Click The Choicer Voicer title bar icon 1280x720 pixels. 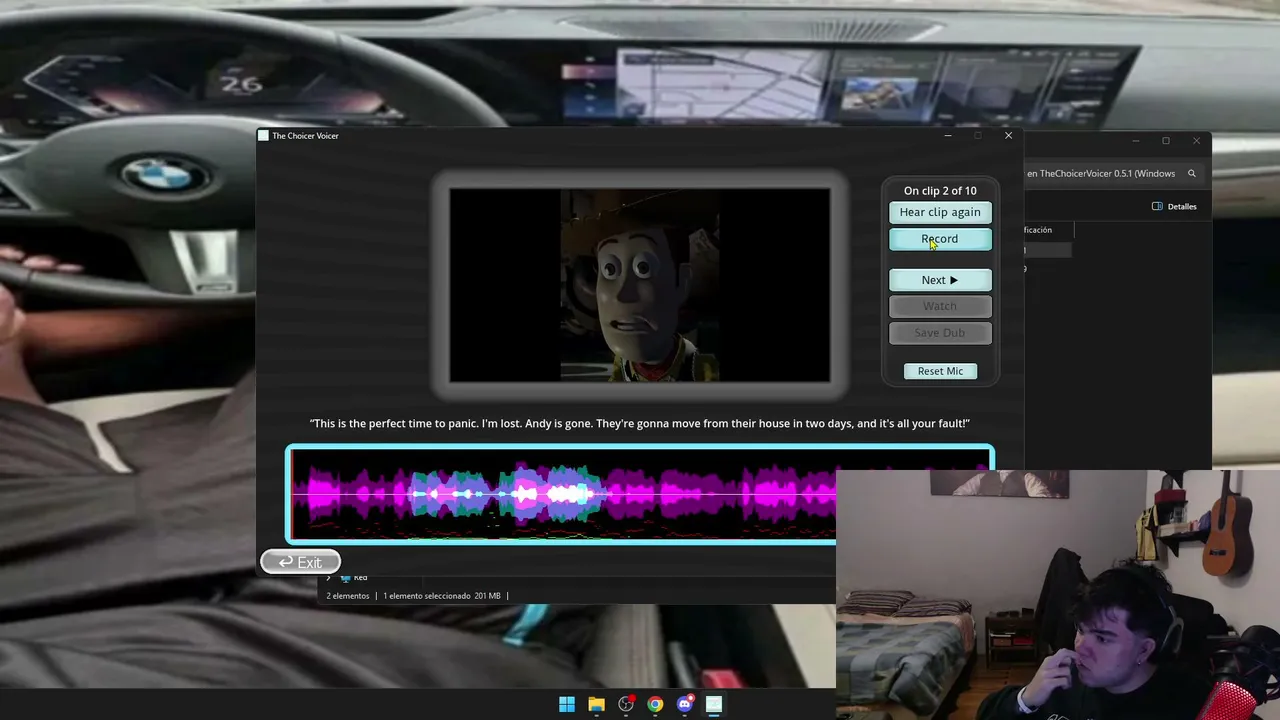point(263,136)
